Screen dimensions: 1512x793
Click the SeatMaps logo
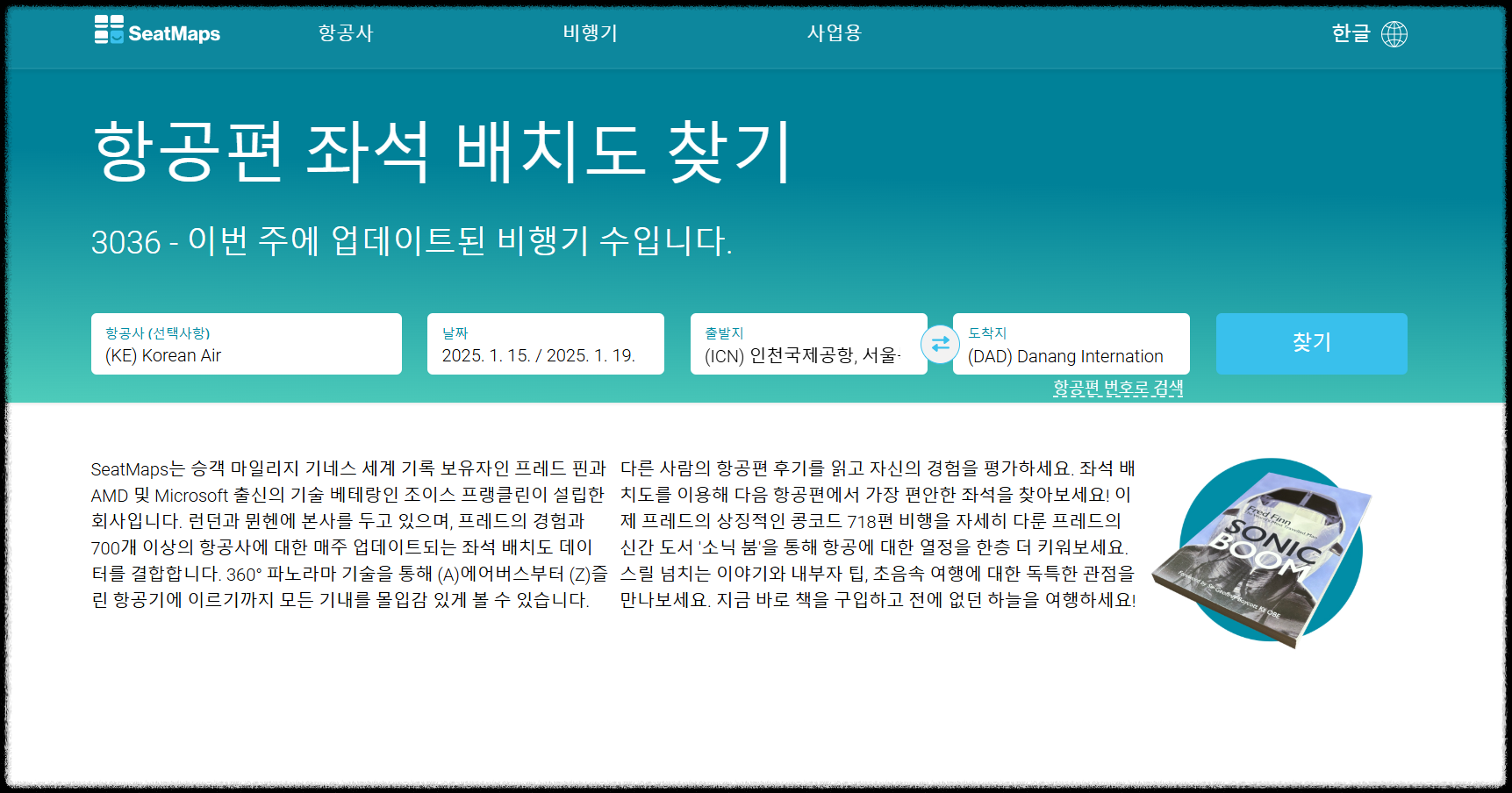157,31
